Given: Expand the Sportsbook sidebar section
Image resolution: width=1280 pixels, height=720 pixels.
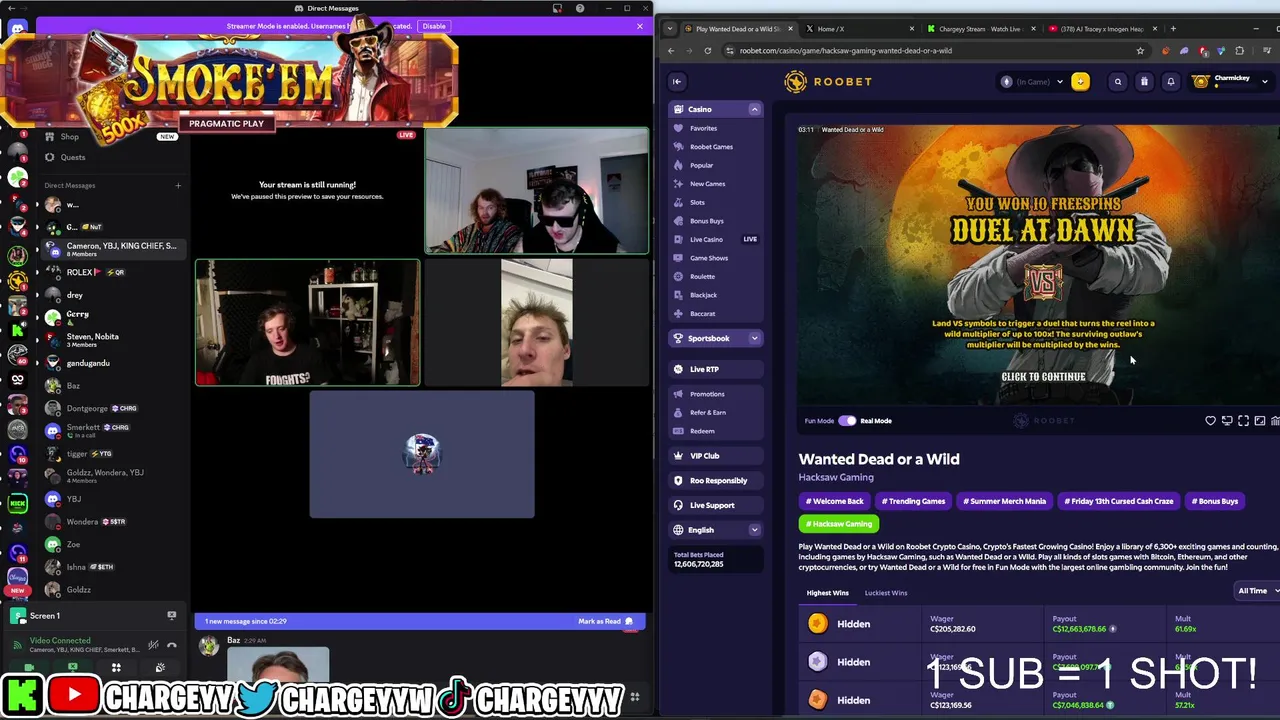Looking at the screenshot, I should tap(754, 338).
